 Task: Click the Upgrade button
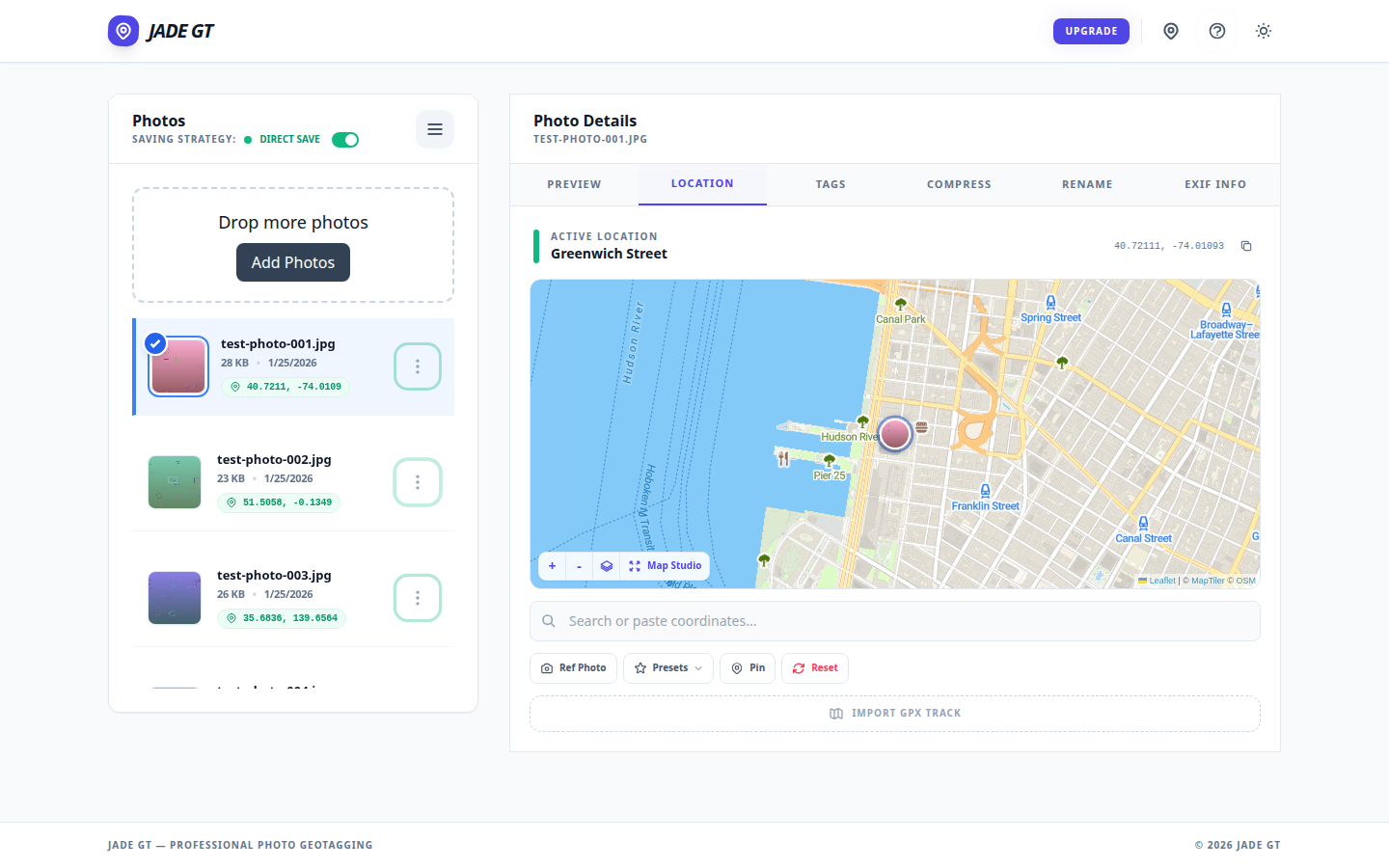[1091, 31]
